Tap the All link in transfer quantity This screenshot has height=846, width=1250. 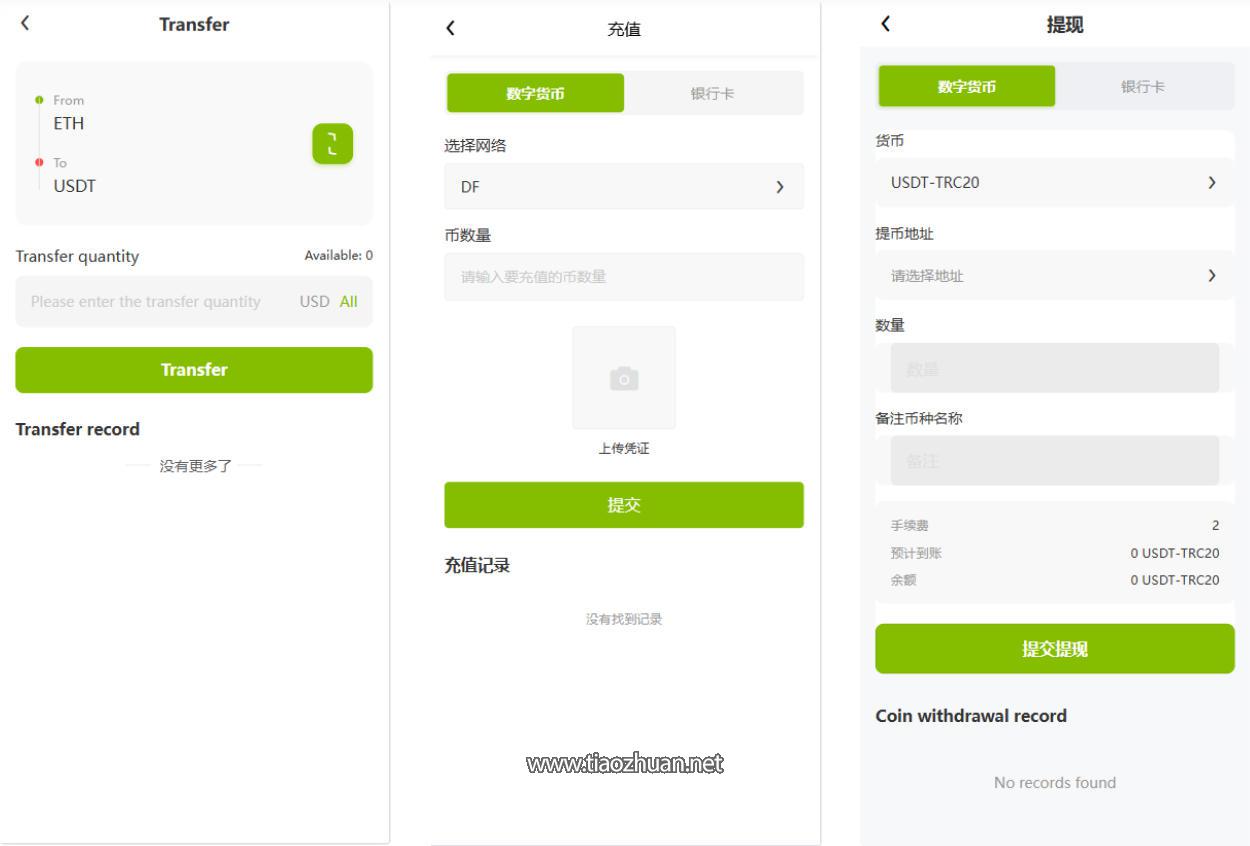tap(348, 302)
